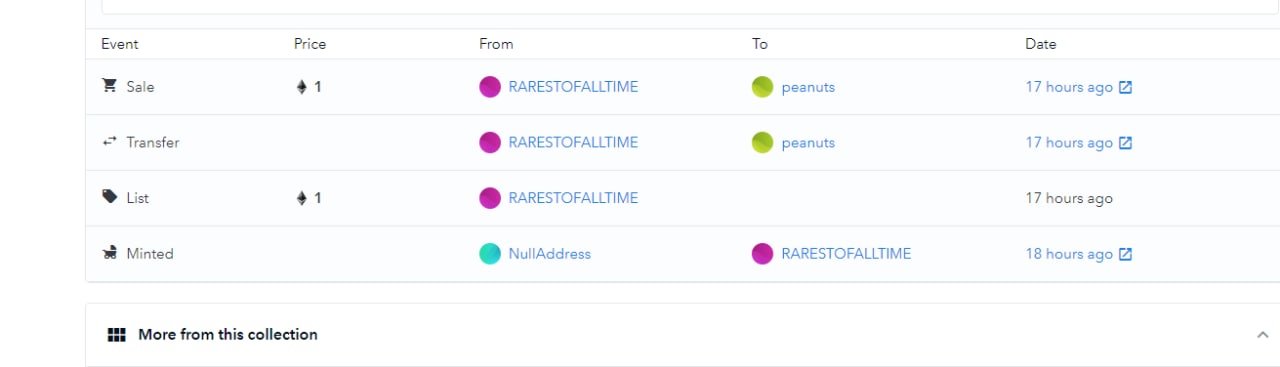Click the grid icon beside More from this collection
1280x367 pixels.
point(116,335)
